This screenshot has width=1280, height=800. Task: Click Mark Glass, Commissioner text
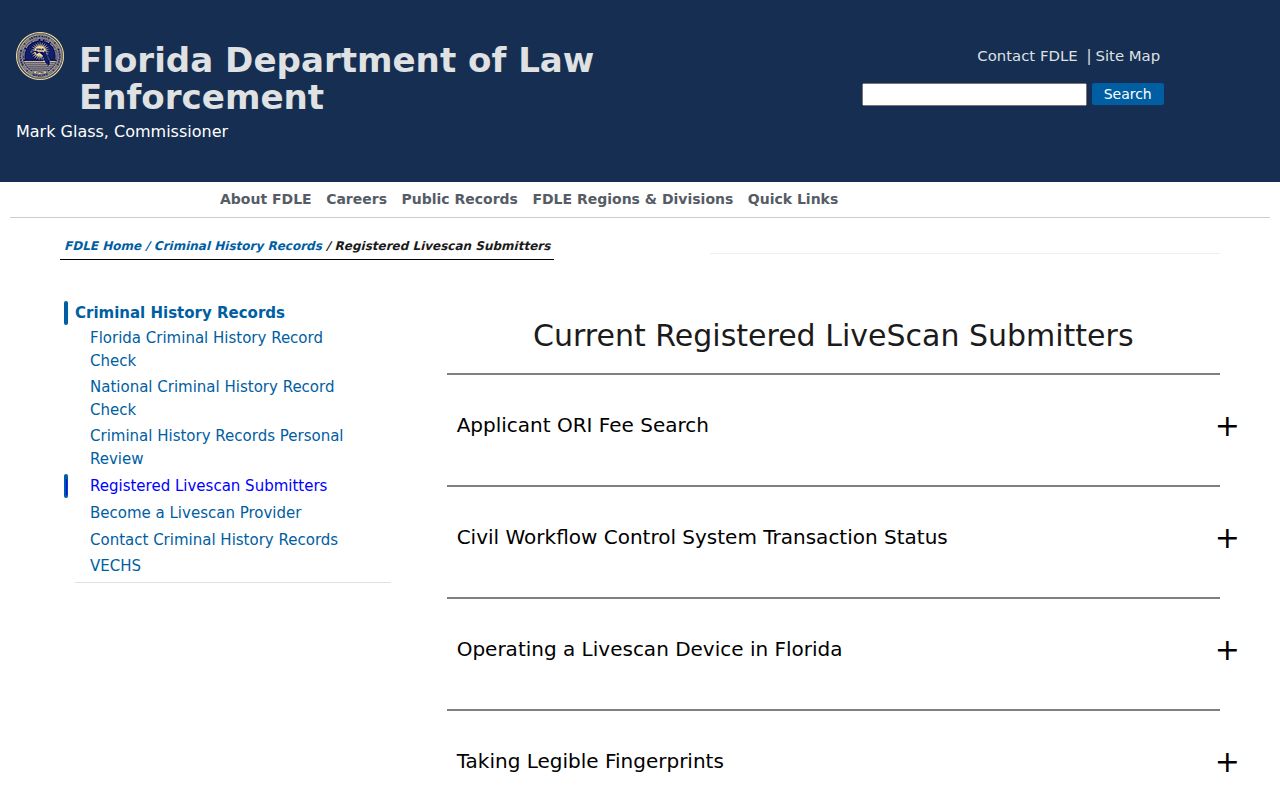[x=122, y=131]
